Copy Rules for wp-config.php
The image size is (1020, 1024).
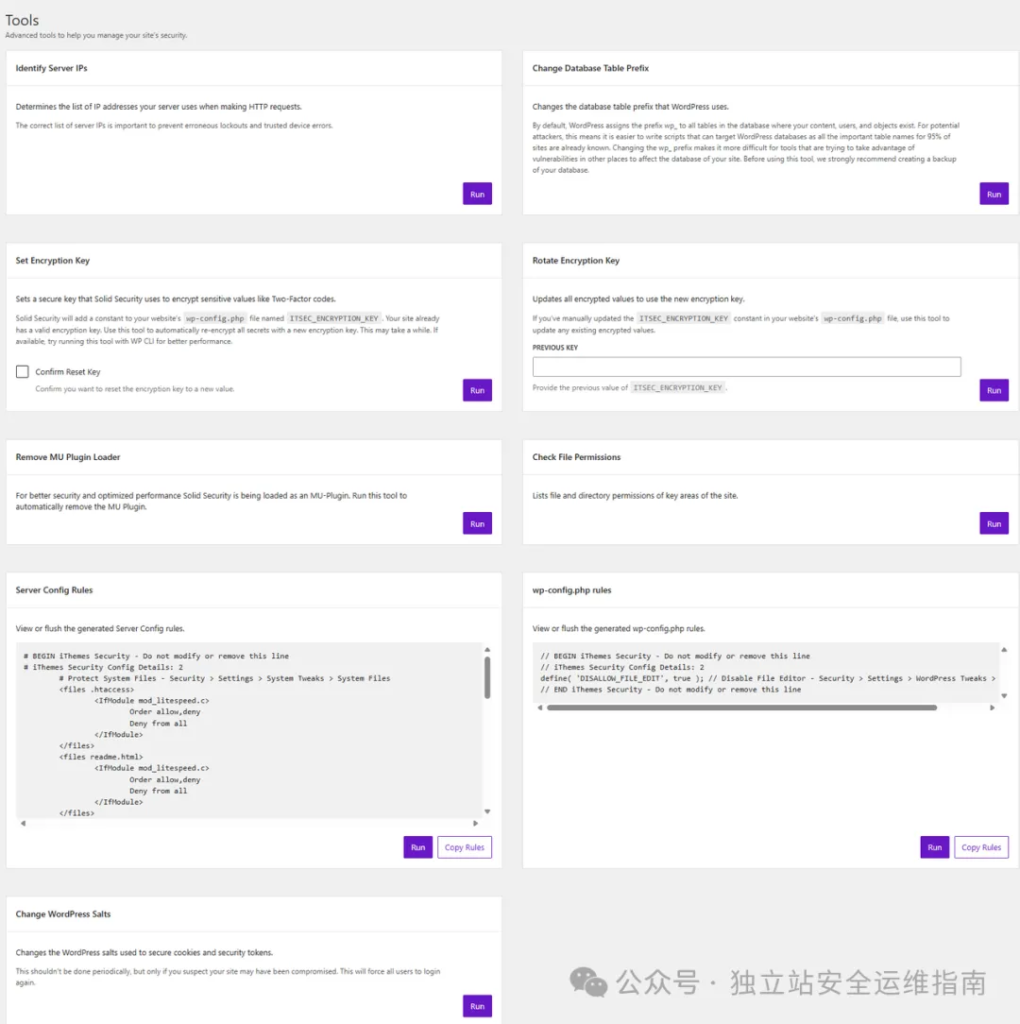(x=981, y=847)
